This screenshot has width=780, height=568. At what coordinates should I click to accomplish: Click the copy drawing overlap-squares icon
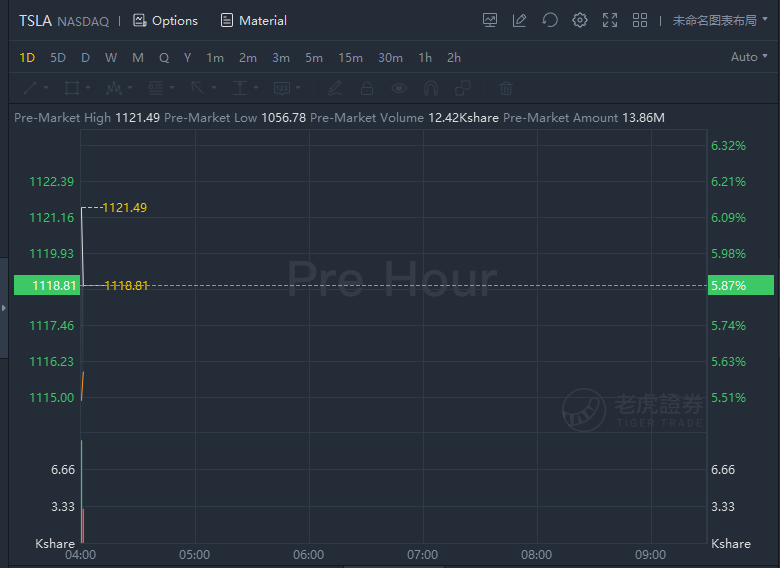tap(463, 88)
